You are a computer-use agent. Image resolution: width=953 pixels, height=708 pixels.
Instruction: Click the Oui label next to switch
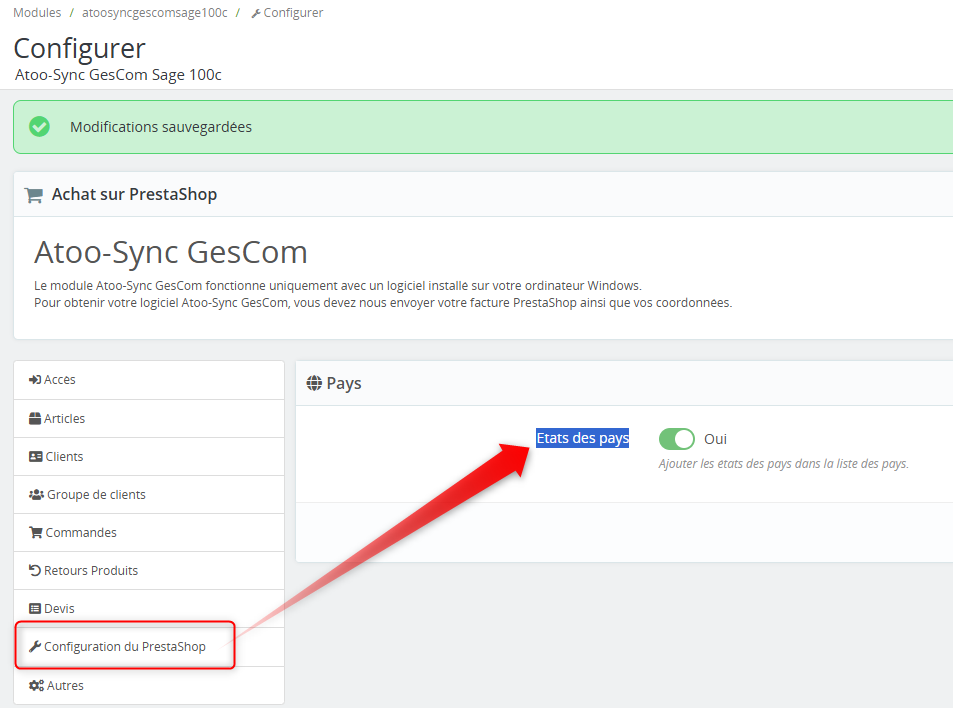tap(715, 439)
